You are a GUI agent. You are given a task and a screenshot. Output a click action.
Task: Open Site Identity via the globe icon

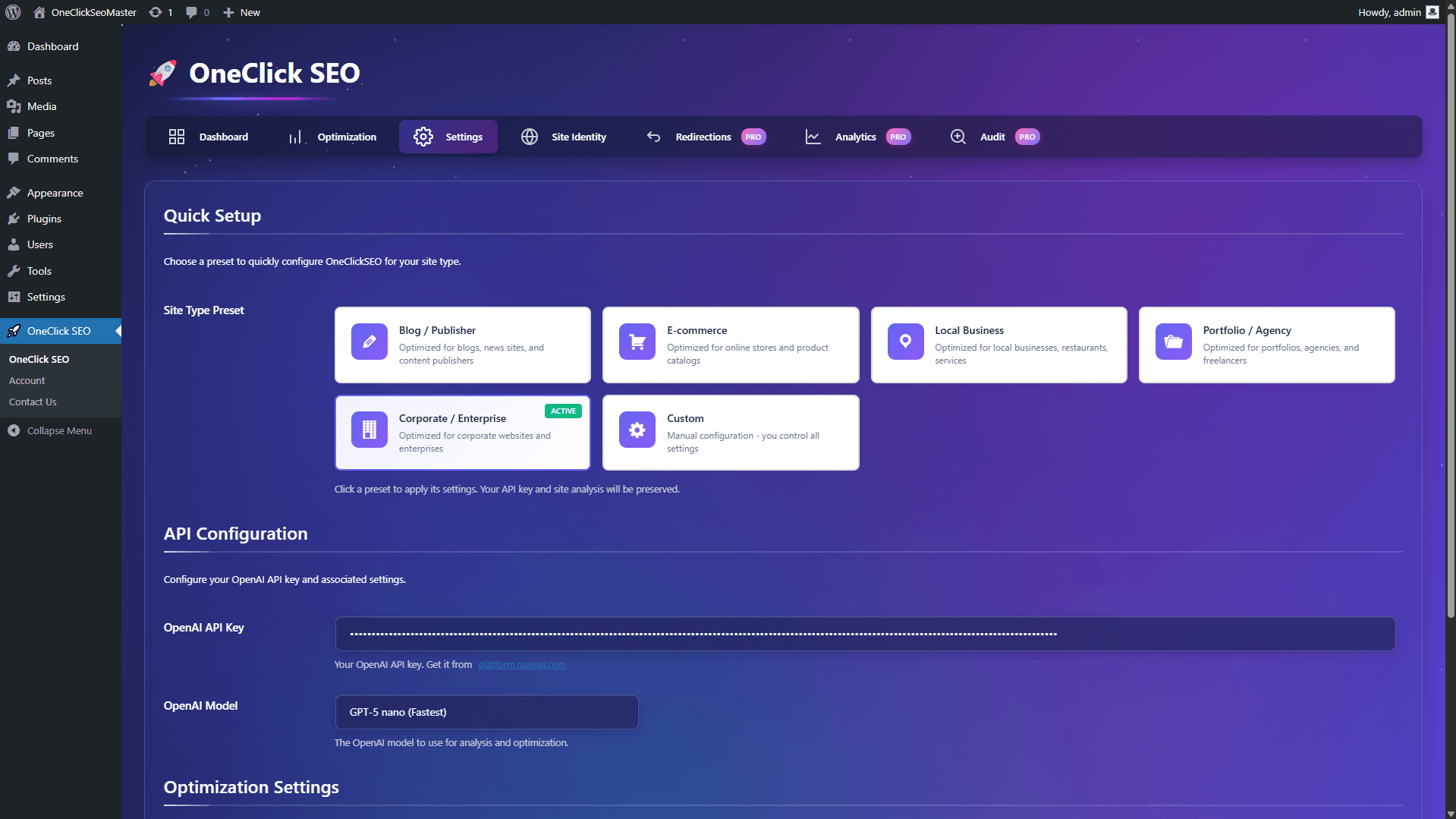[x=529, y=137]
